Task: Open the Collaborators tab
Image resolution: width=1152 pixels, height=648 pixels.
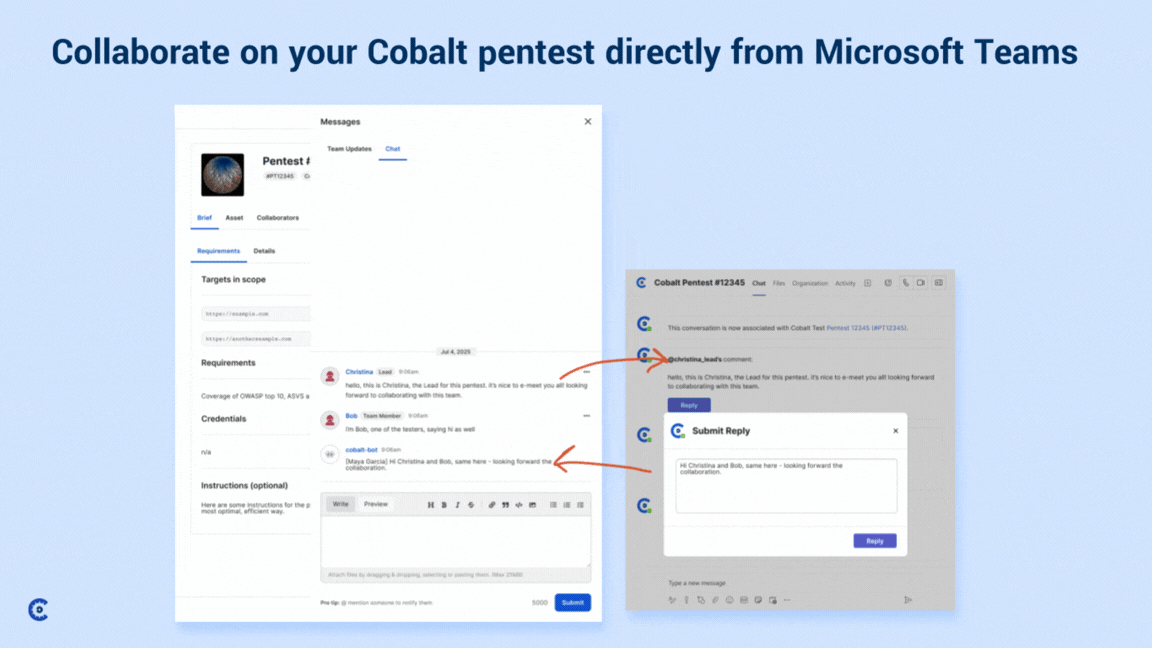Action: [x=278, y=218]
